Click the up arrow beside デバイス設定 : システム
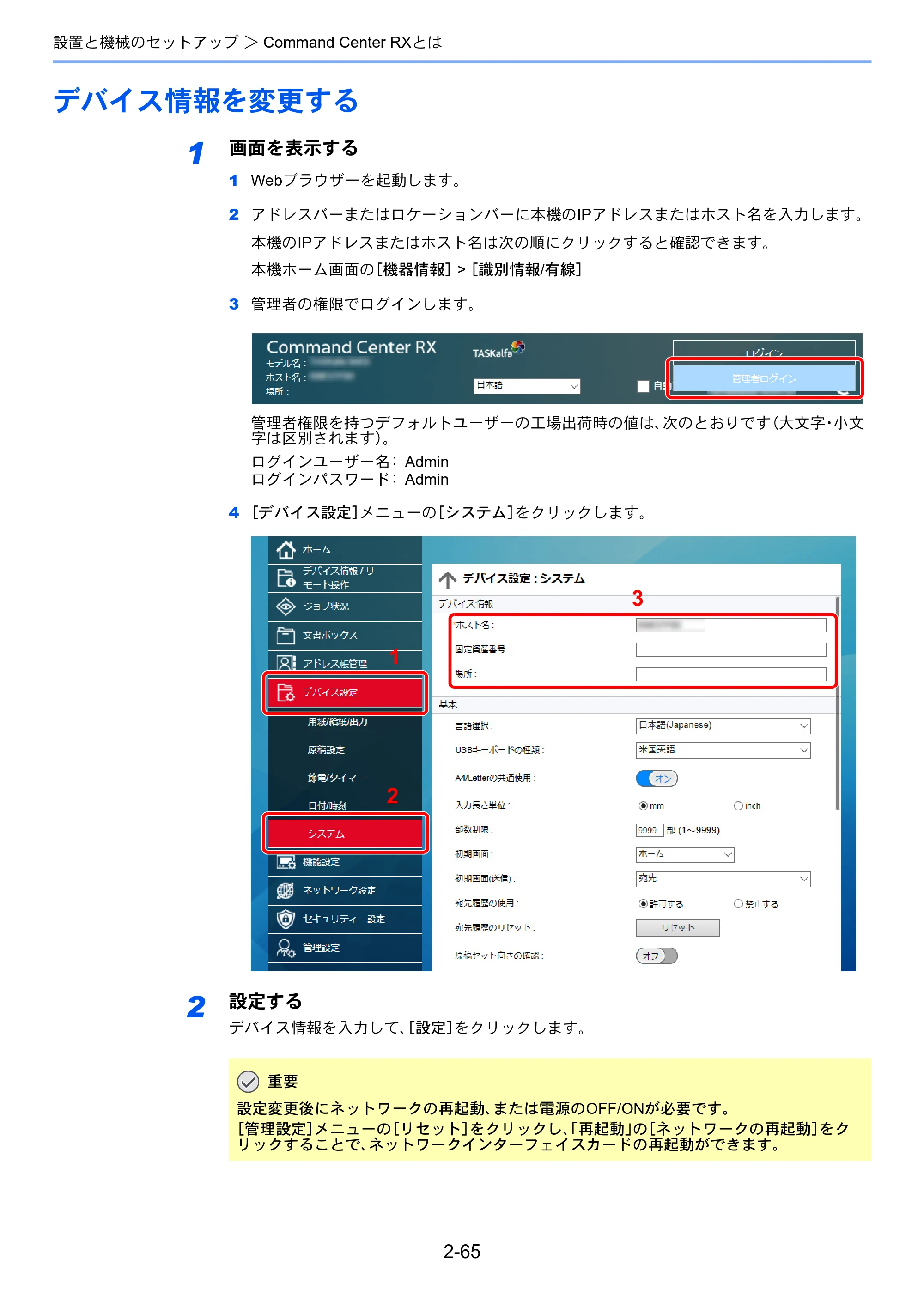The height and width of the screenshot is (1308, 924). [x=447, y=579]
